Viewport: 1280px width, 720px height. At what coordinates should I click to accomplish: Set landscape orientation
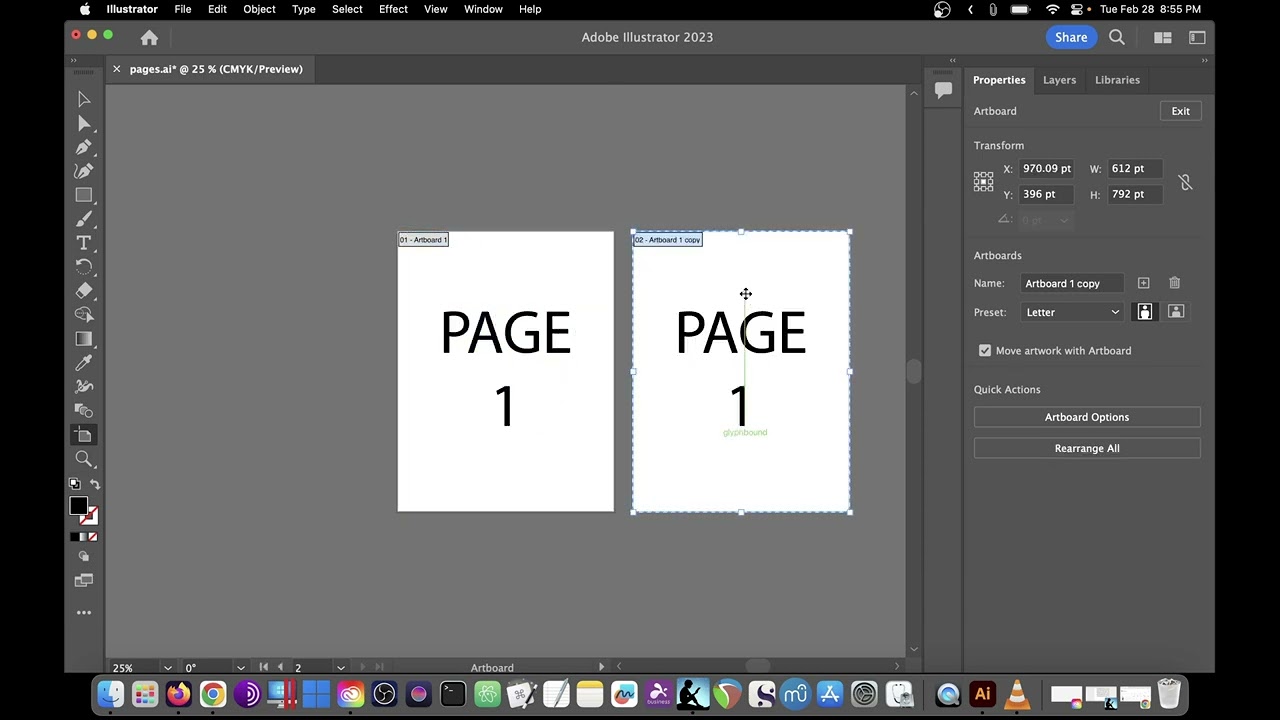click(1176, 312)
